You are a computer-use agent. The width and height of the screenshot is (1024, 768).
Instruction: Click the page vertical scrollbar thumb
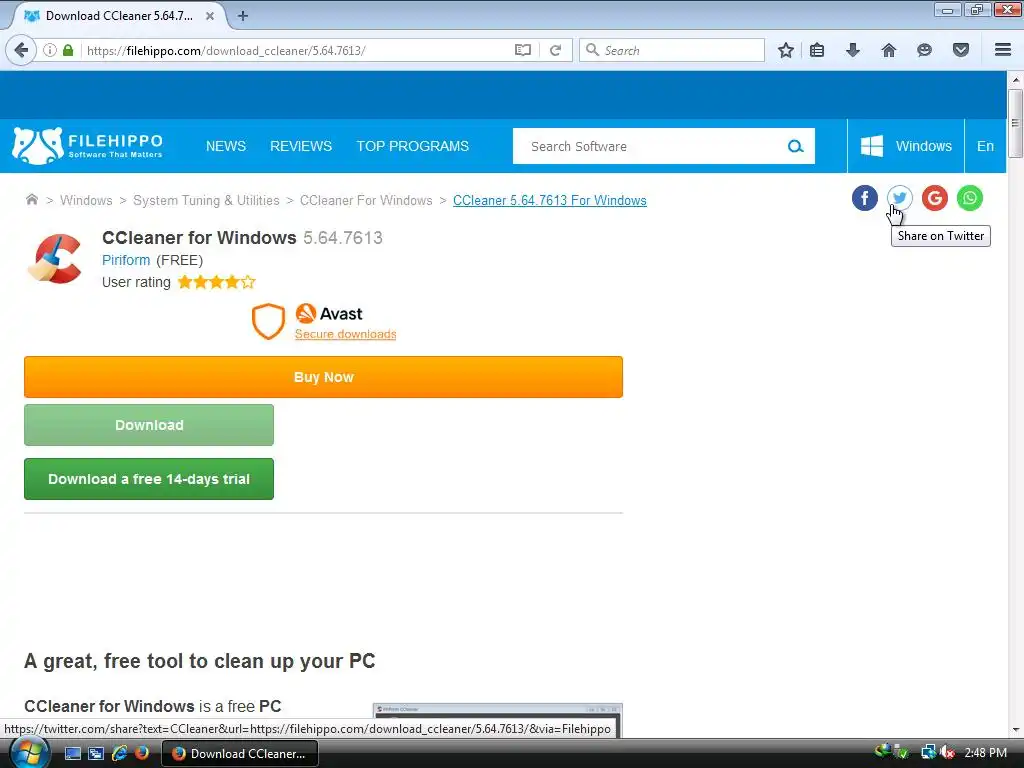pyautogui.click(x=1016, y=124)
